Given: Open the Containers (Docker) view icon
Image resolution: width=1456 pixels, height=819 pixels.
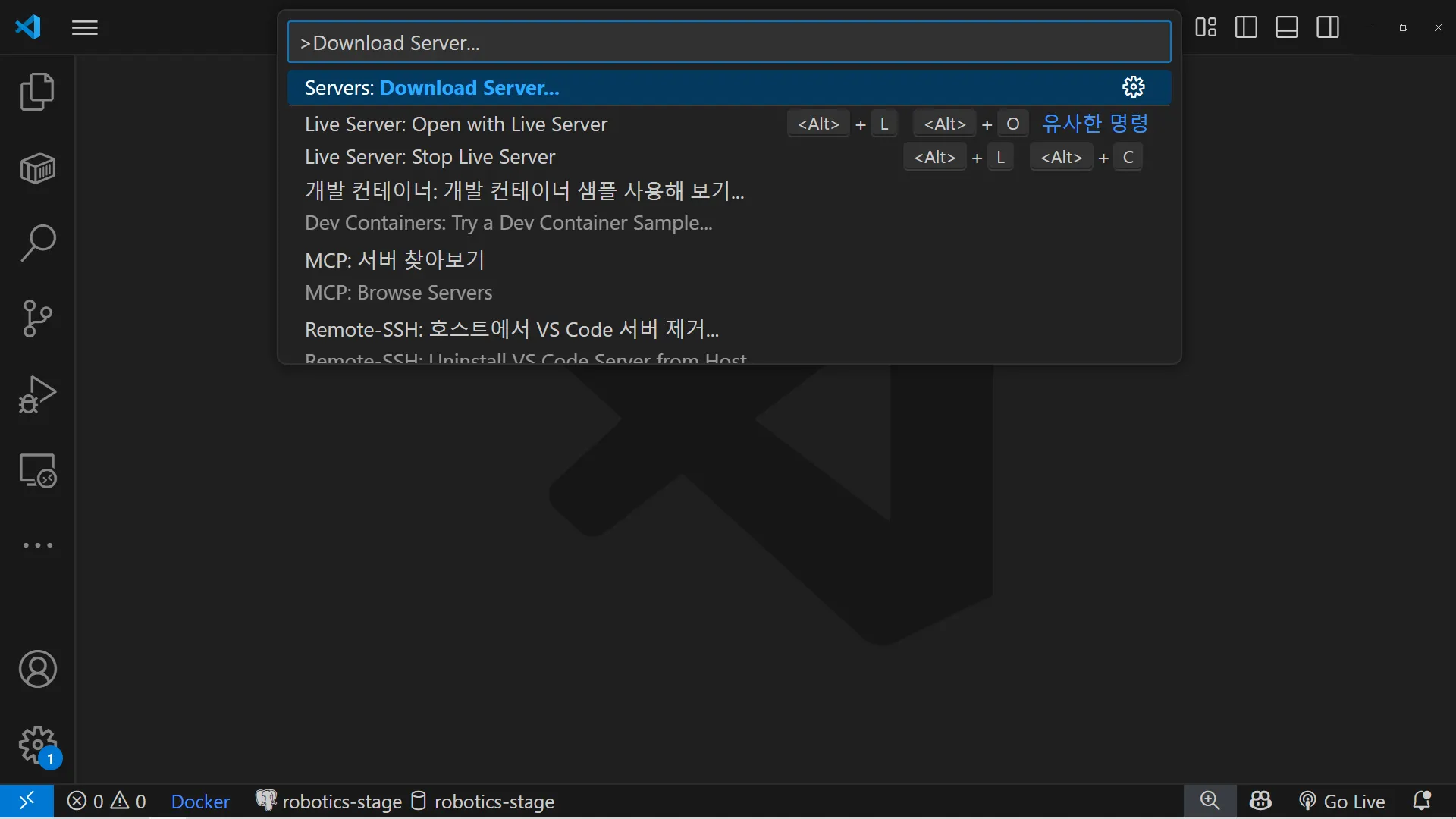Looking at the screenshot, I should (37, 168).
